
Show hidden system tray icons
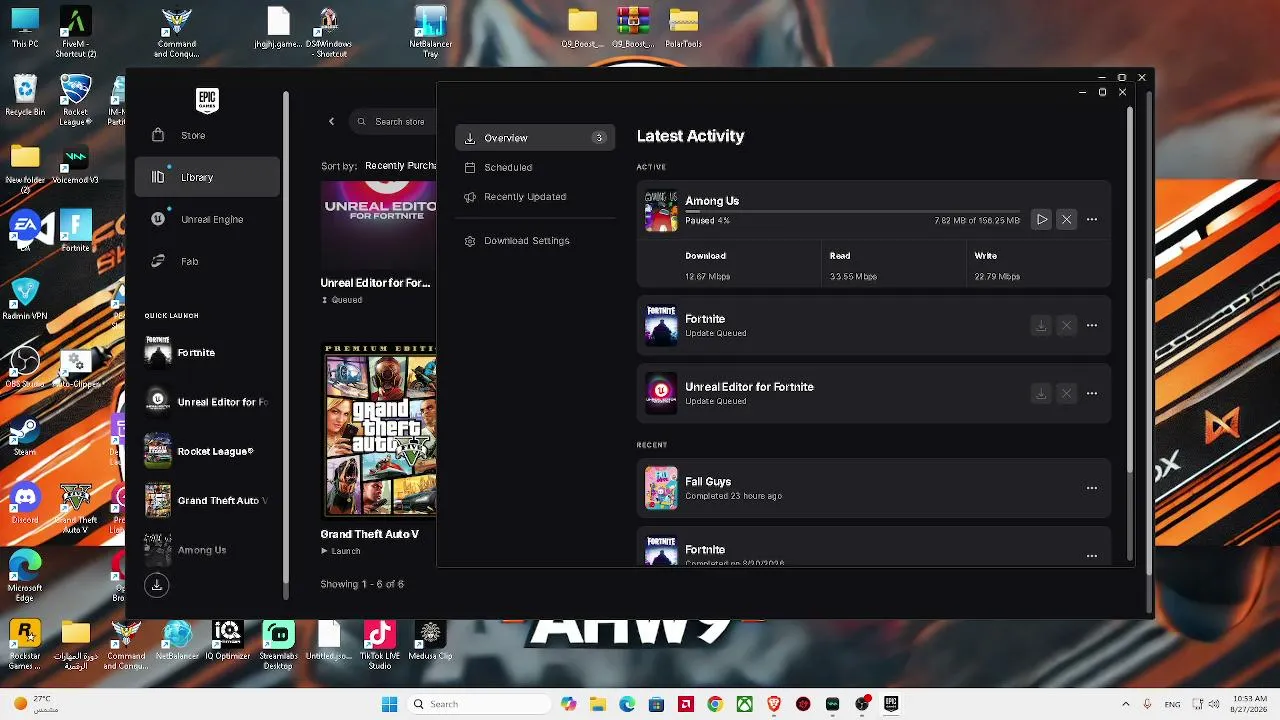[1125, 704]
